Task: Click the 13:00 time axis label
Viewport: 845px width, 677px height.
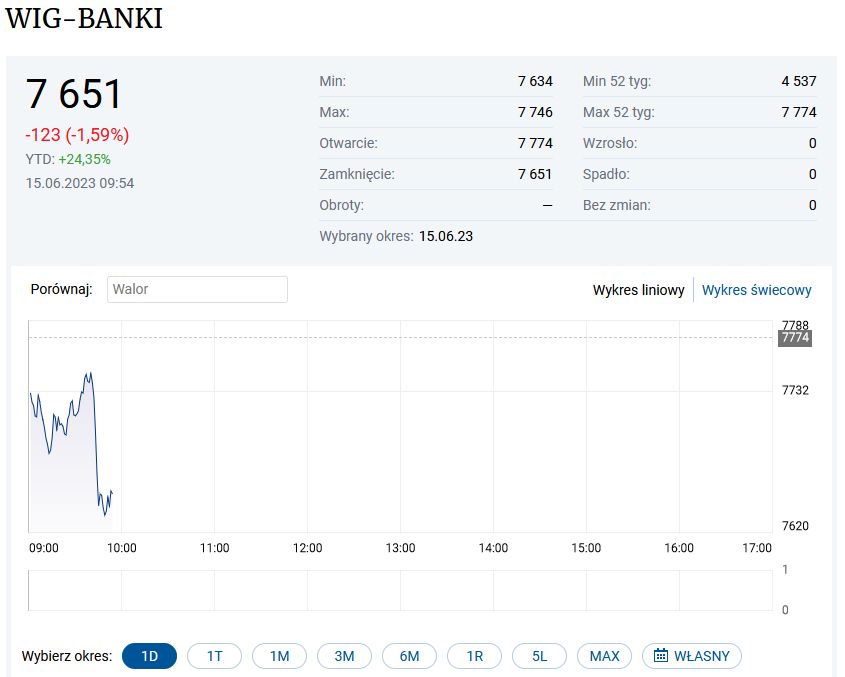Action: coord(400,548)
